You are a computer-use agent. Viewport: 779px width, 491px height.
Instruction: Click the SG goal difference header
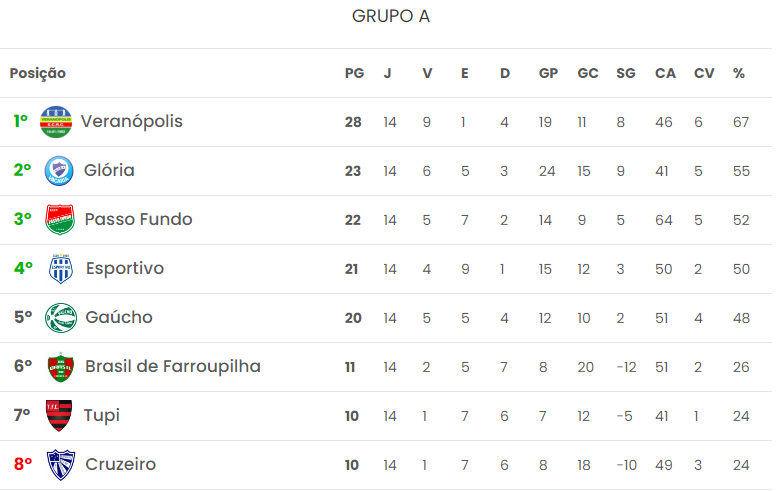626,73
